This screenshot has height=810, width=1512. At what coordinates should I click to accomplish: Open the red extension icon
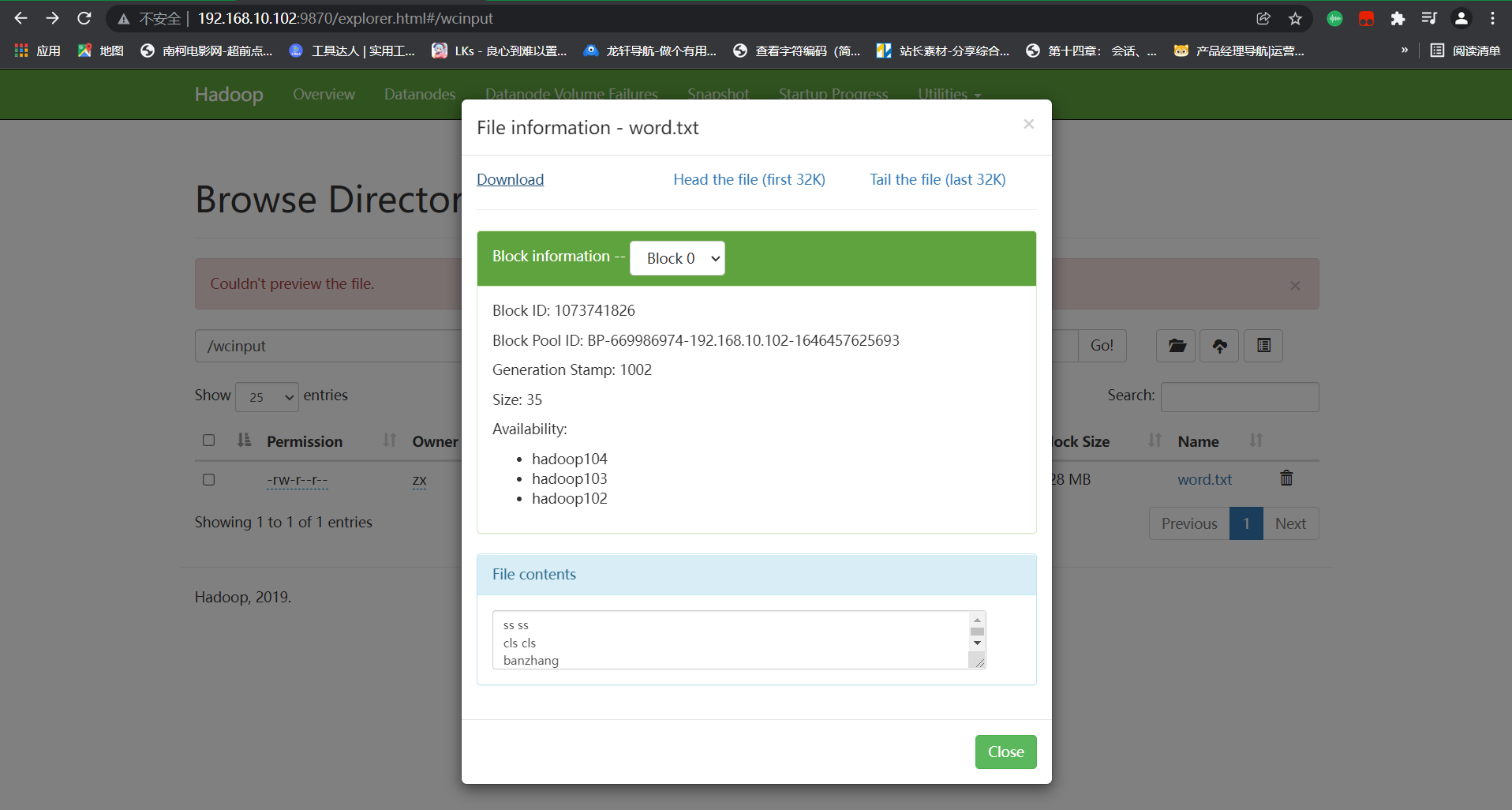tap(1366, 18)
